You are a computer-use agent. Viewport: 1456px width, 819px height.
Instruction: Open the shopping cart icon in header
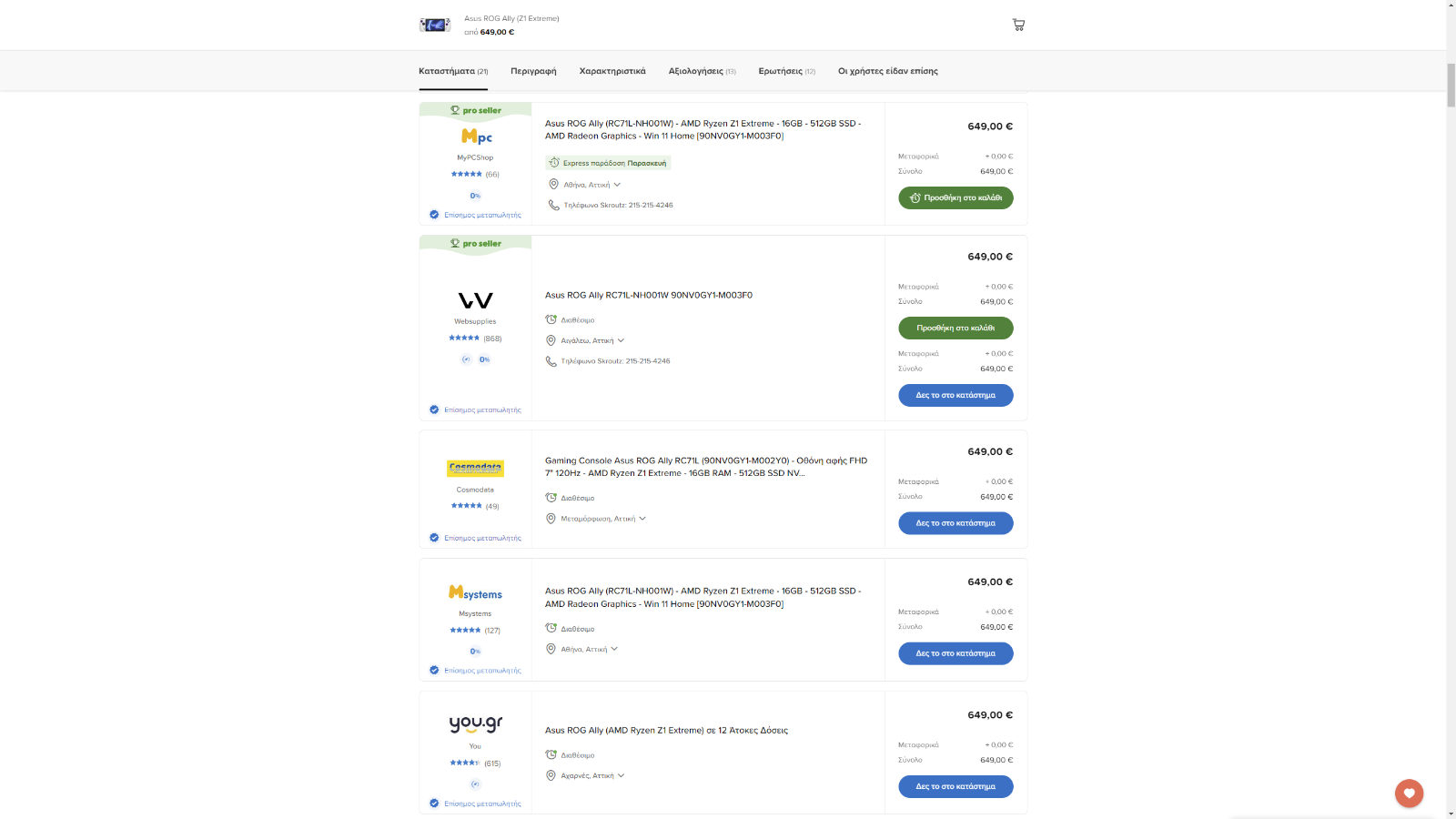pyautogui.click(x=1018, y=25)
